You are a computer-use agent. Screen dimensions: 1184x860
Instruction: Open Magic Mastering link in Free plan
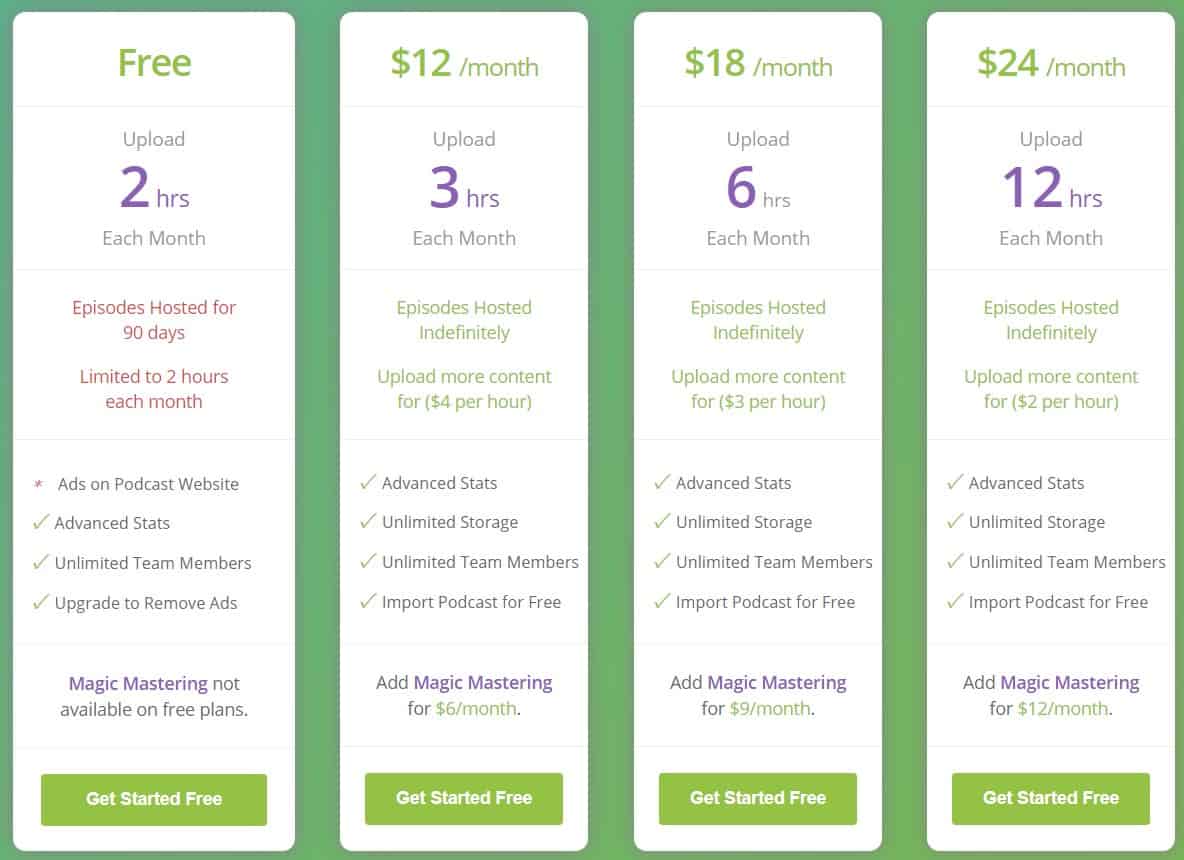pos(138,684)
